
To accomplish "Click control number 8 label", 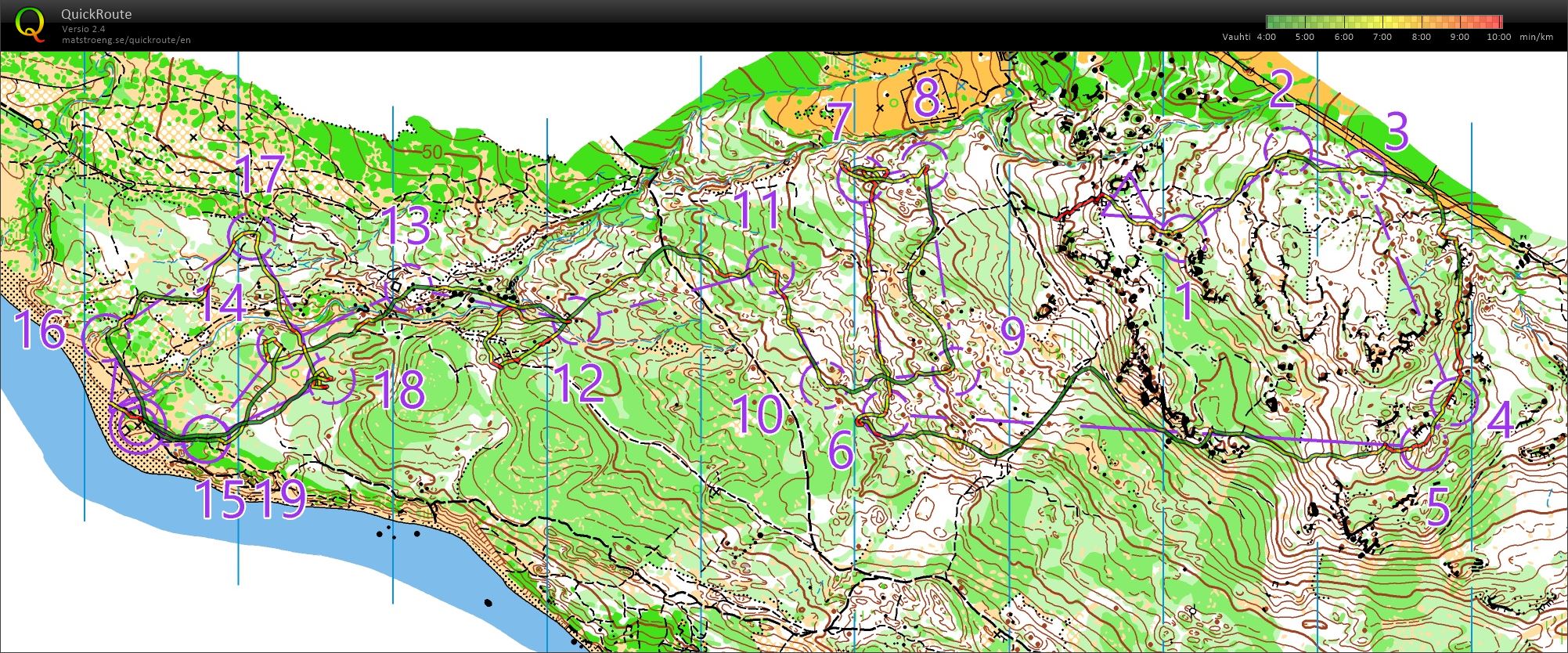I will coord(926,97).
